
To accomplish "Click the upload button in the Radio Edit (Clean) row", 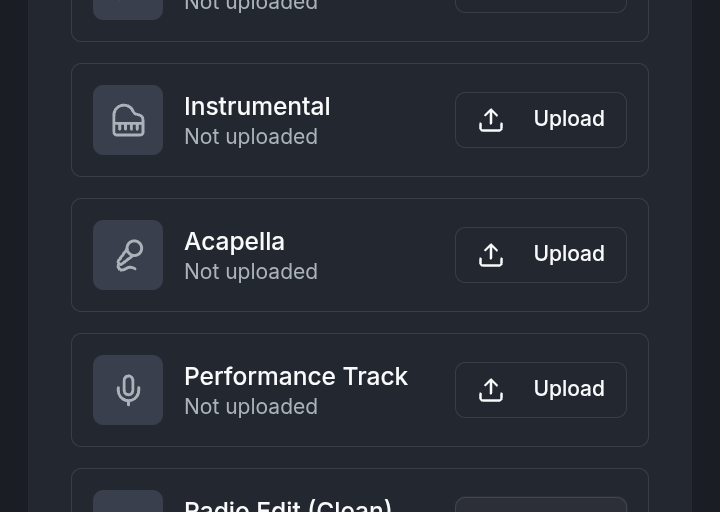I will click(541, 505).
